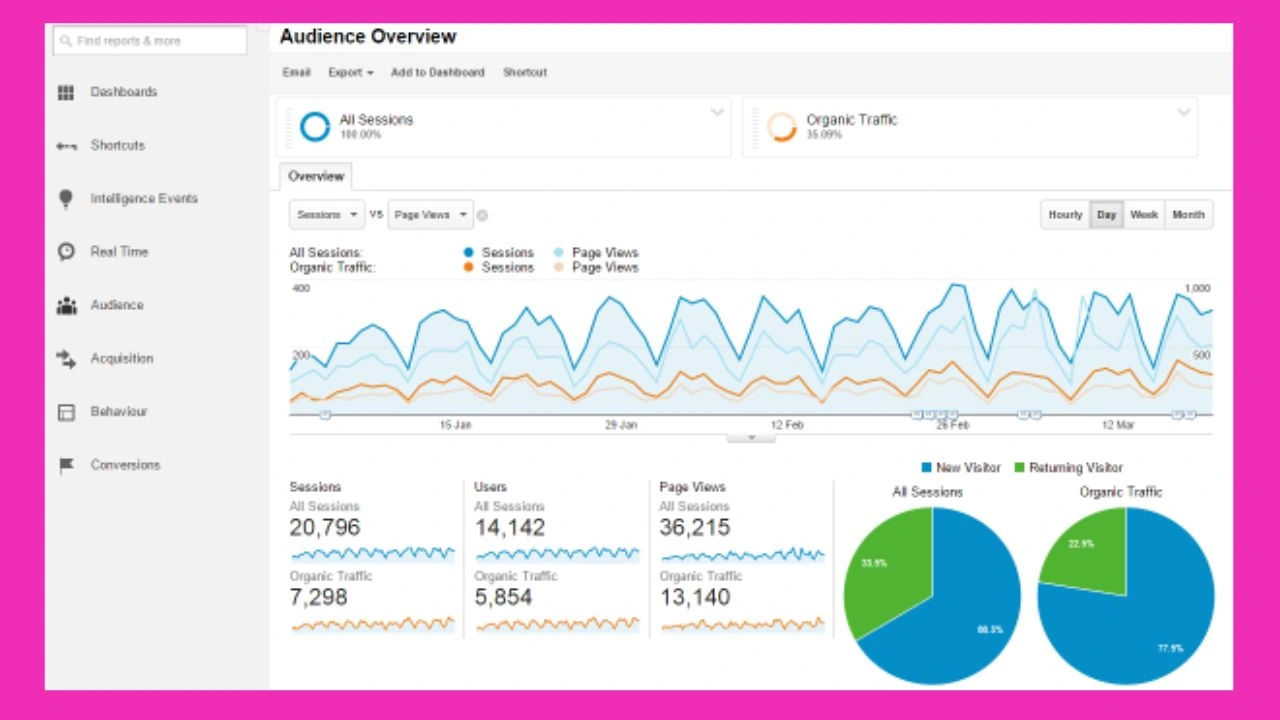Click the Page Views sparkline under 36,215
This screenshot has width=1280, height=720.
[x=743, y=553]
